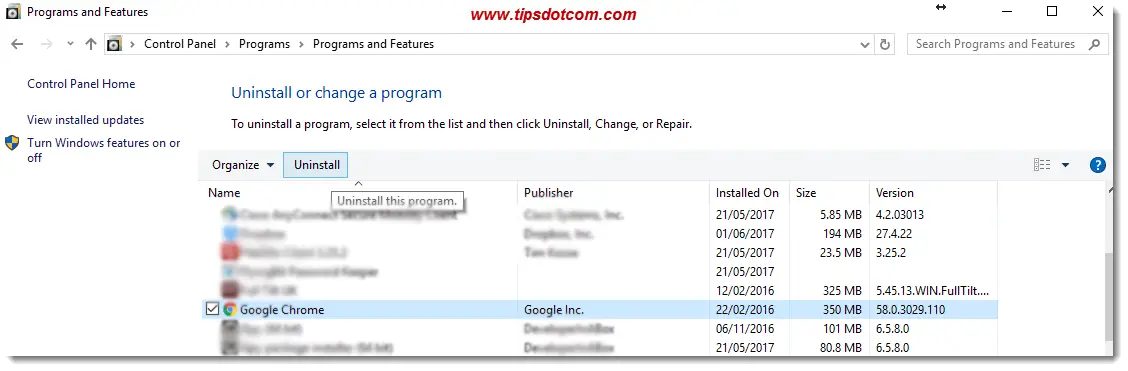Expand chevron after Control Panel breadcrumb
Image resolution: width=1128 pixels, height=371 pixels.
227,44
